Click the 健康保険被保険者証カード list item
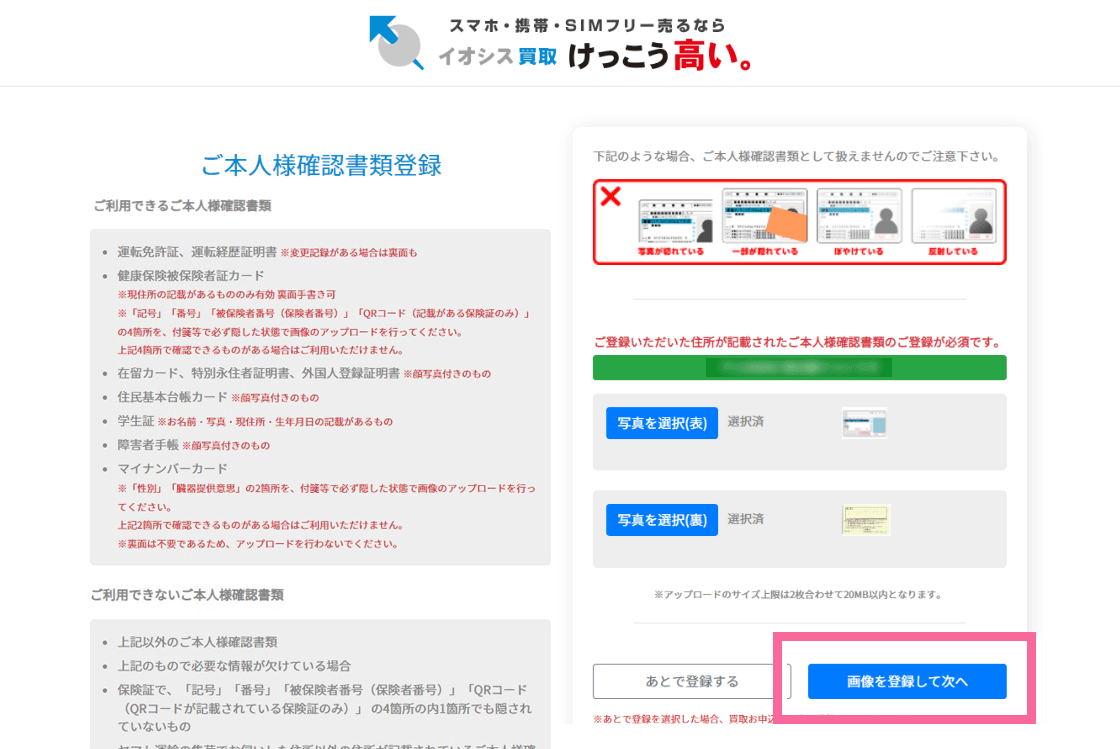1120x749 pixels. click(190, 275)
